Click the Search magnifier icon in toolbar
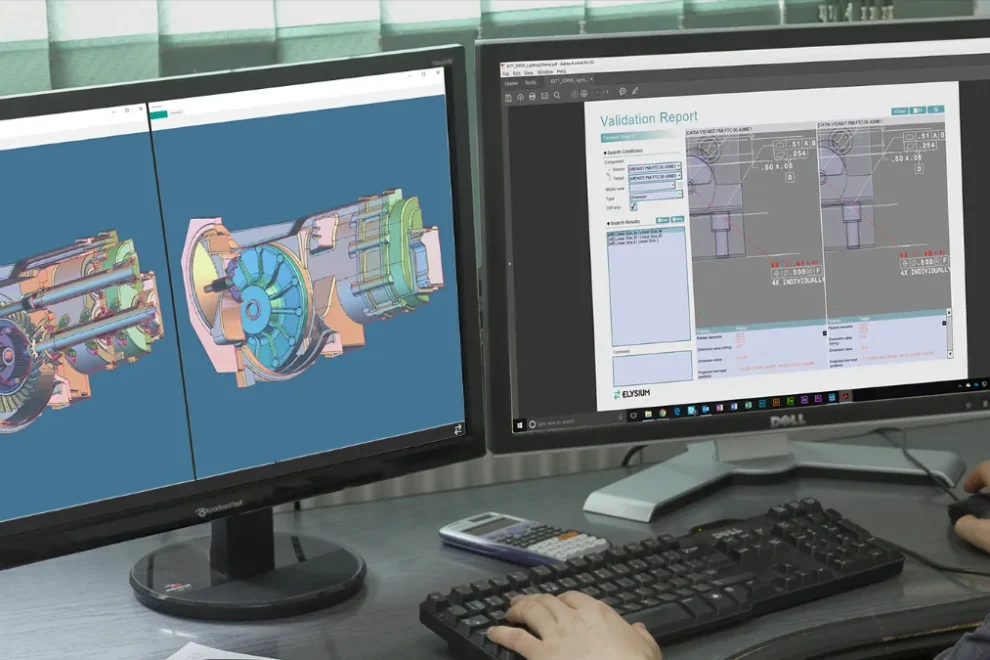The width and height of the screenshot is (990, 660). pyautogui.click(x=555, y=96)
